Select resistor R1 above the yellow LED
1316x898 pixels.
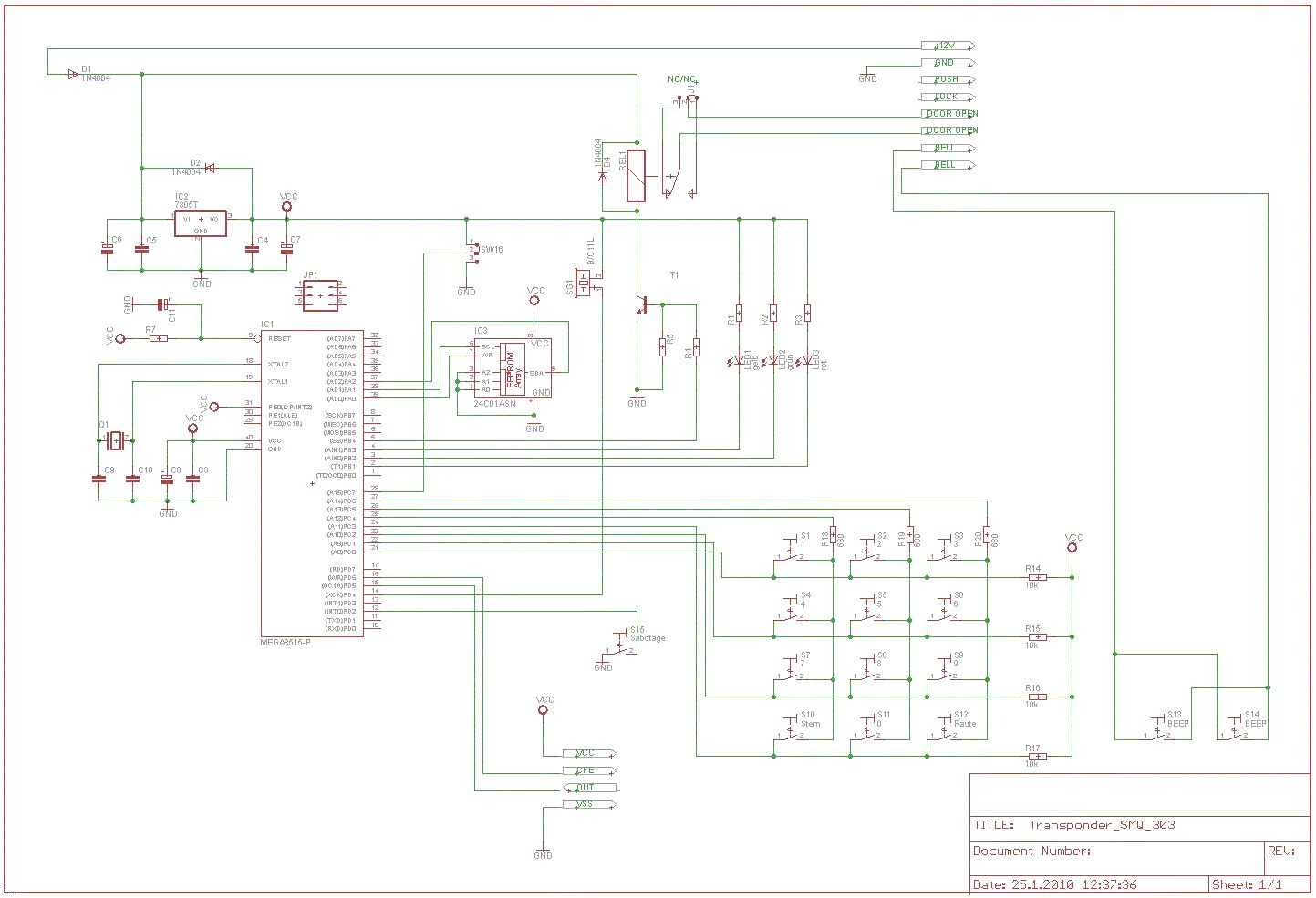[x=739, y=315]
